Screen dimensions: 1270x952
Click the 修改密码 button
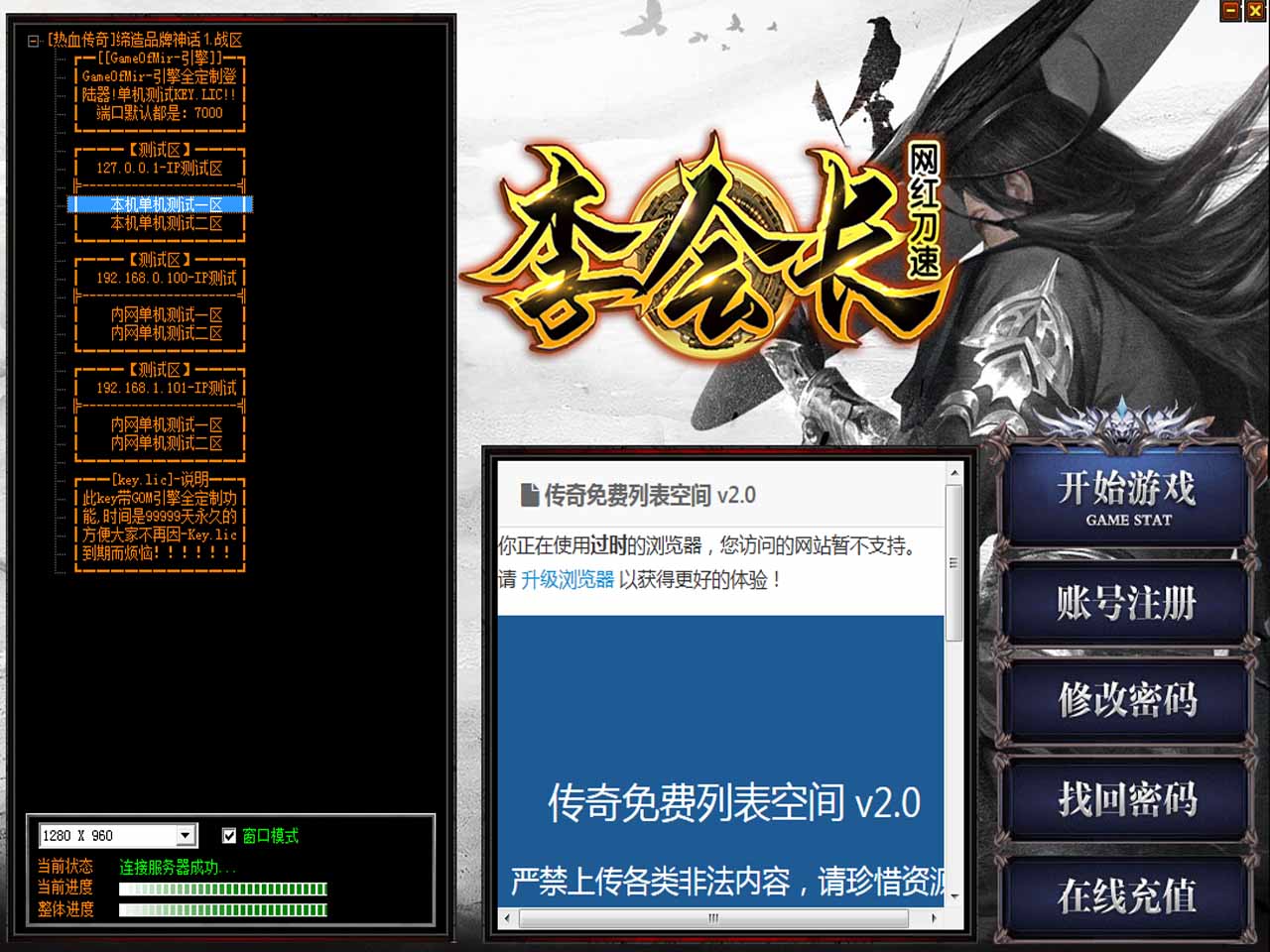(x=1126, y=700)
